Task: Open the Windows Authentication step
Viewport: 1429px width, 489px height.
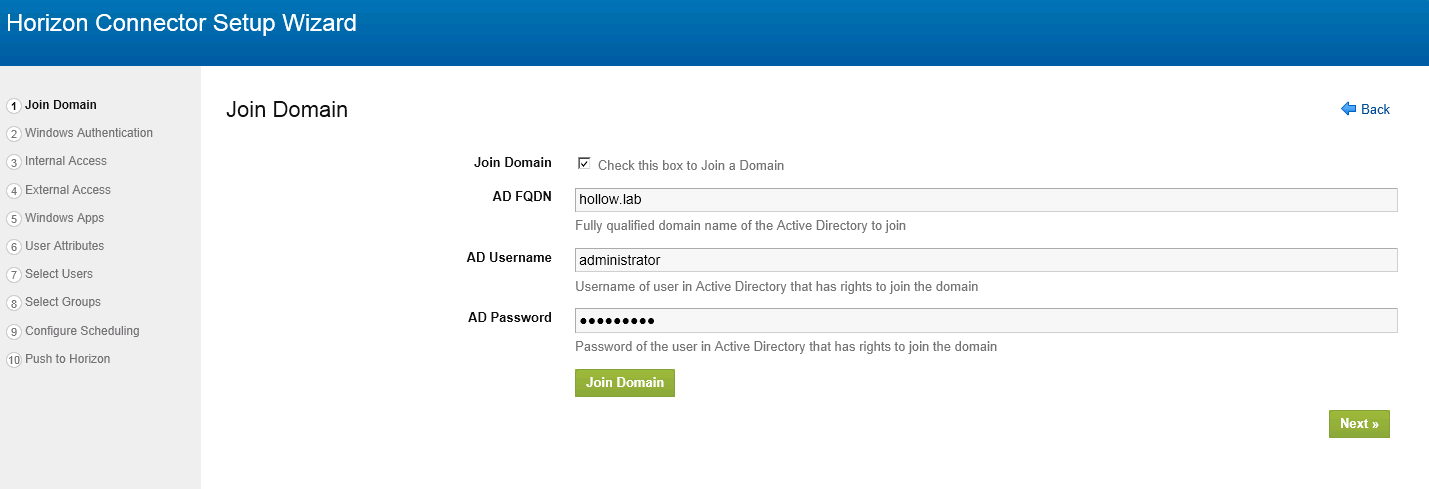Action: coord(88,133)
